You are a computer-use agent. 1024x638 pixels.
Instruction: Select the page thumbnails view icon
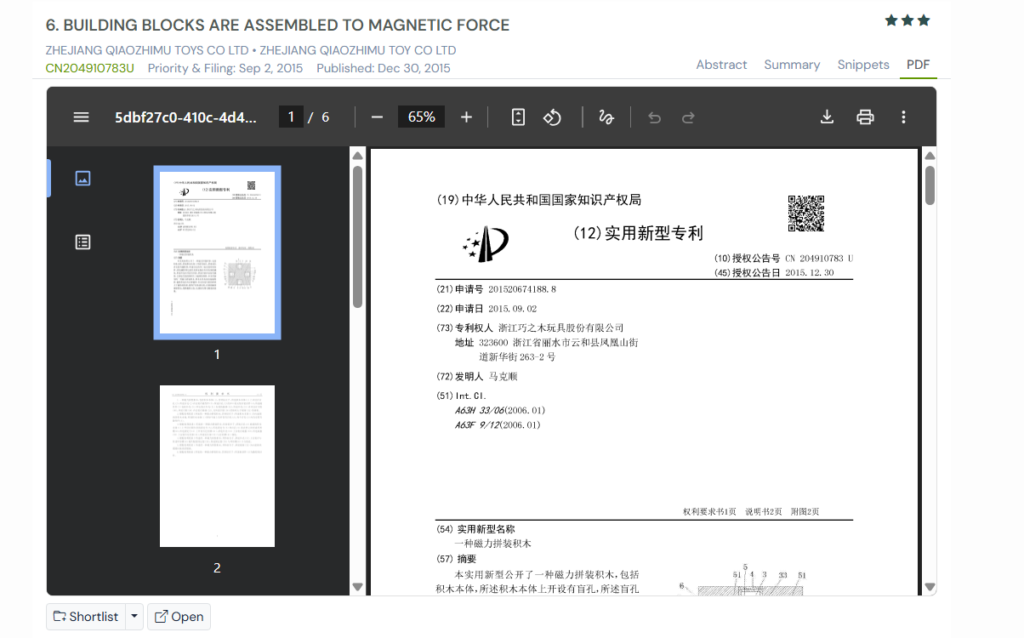pos(81,177)
